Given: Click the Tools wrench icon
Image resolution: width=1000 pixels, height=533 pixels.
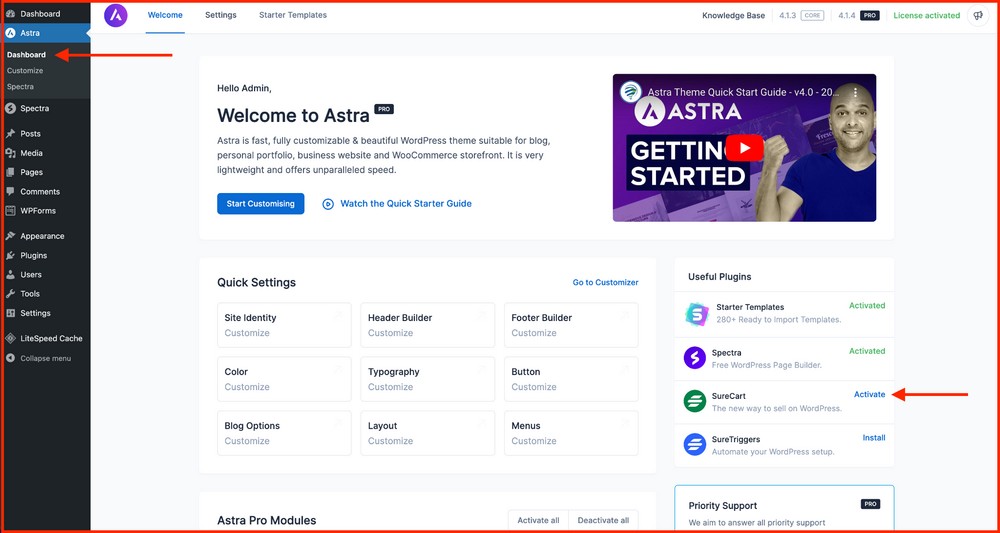Looking at the screenshot, I should [x=10, y=294].
